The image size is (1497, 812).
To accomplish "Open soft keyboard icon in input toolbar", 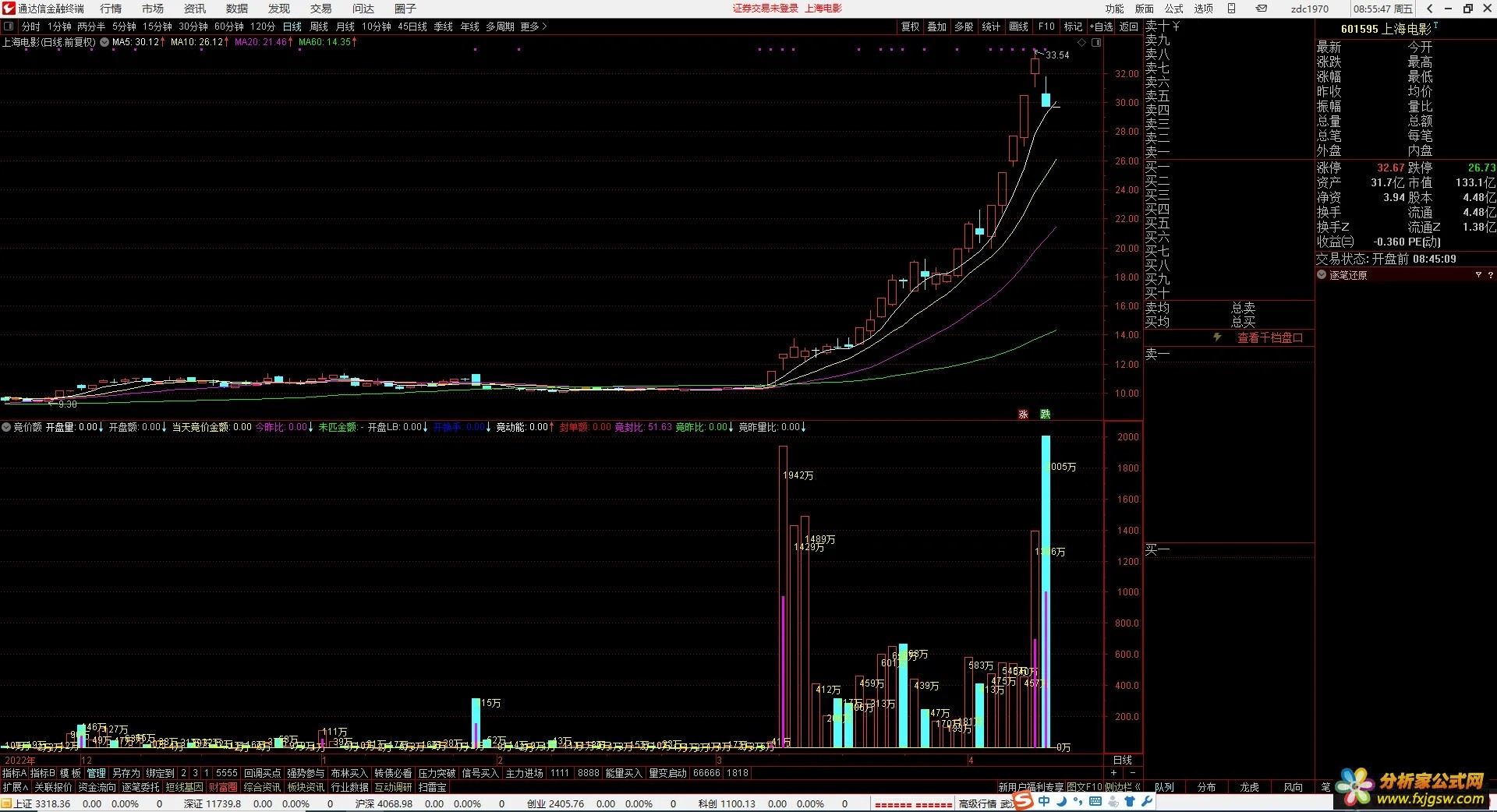I will pyautogui.click(x=1095, y=802).
